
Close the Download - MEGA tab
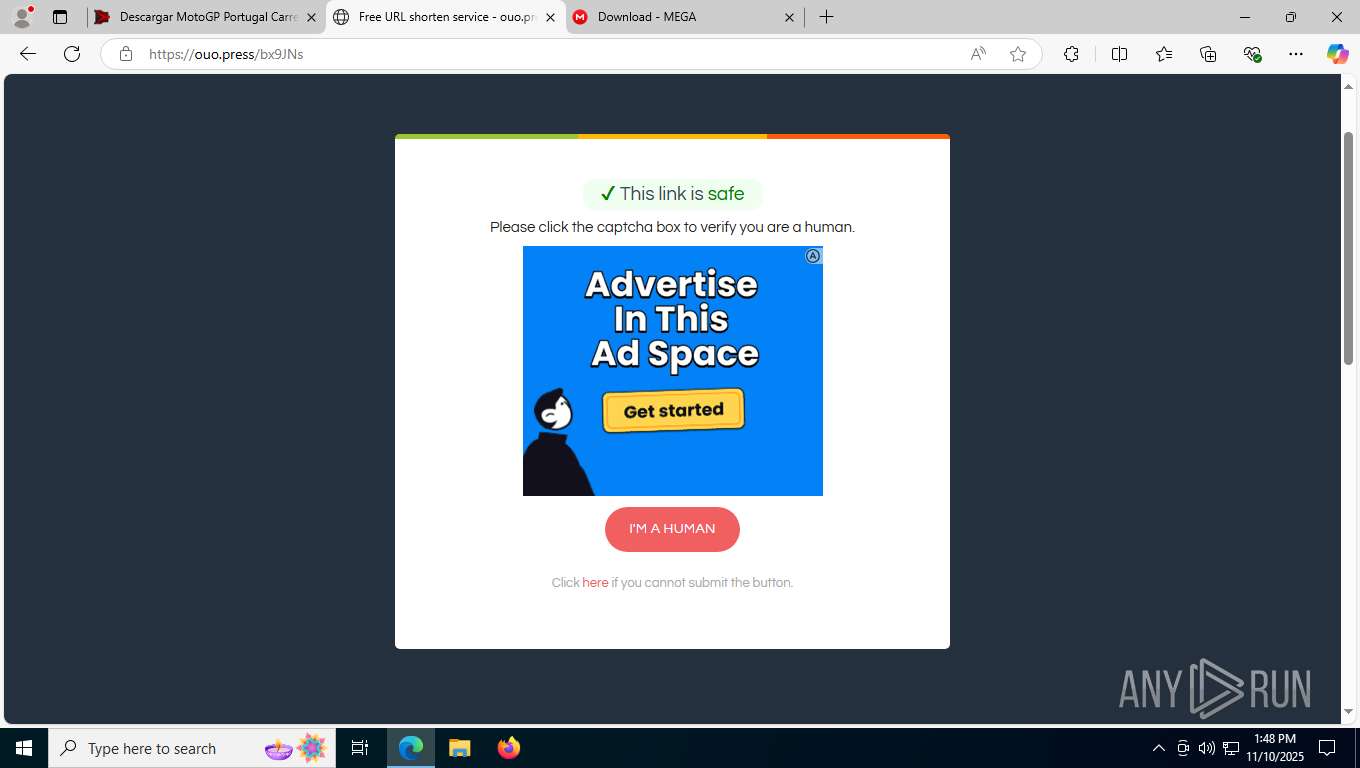789,17
